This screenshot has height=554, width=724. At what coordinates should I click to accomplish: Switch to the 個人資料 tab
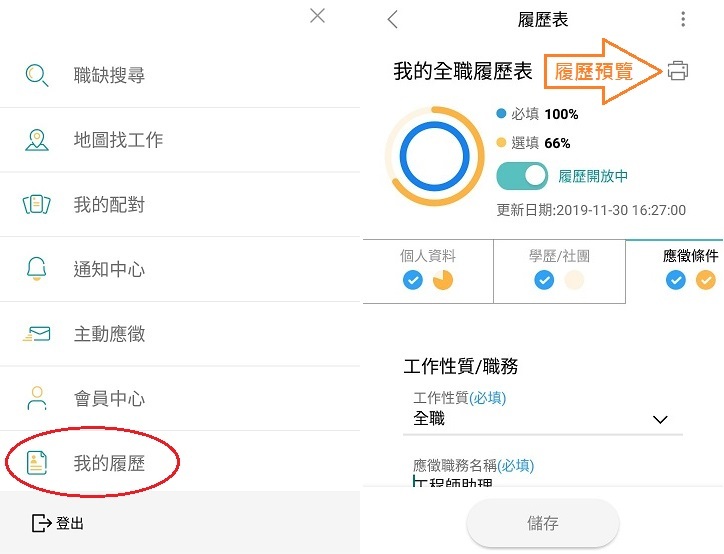point(428,270)
